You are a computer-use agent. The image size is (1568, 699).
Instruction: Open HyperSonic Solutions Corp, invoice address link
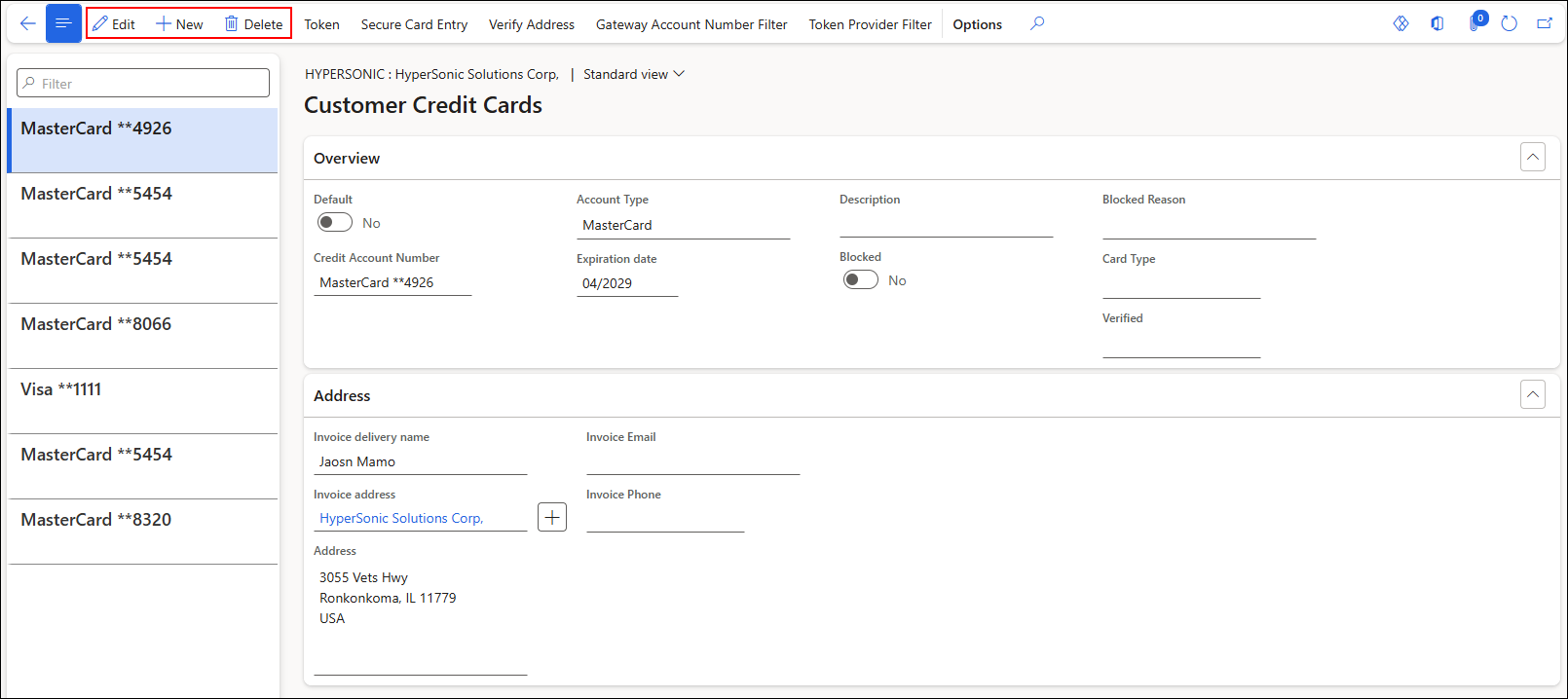pos(401,518)
